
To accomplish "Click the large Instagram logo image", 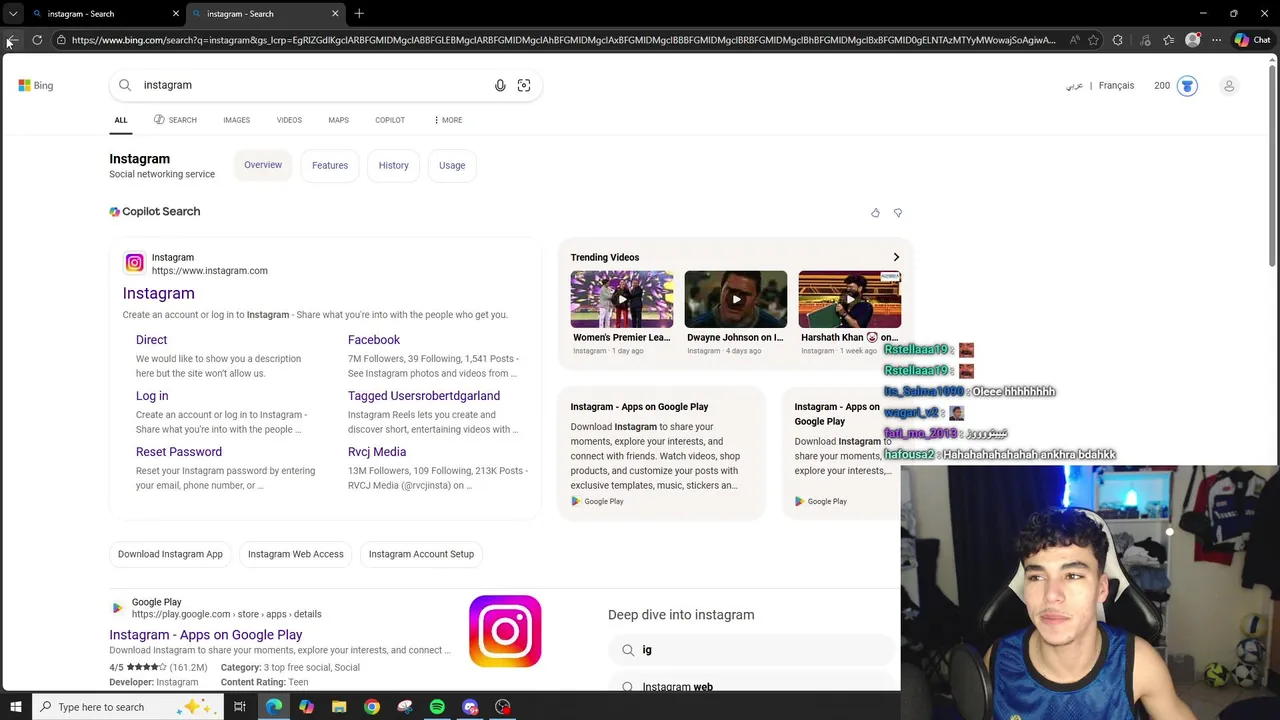I will click(x=505, y=631).
